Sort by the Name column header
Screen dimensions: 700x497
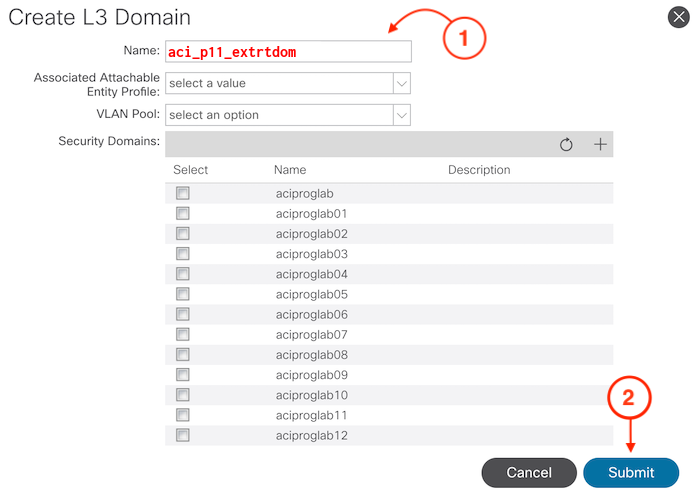click(290, 170)
